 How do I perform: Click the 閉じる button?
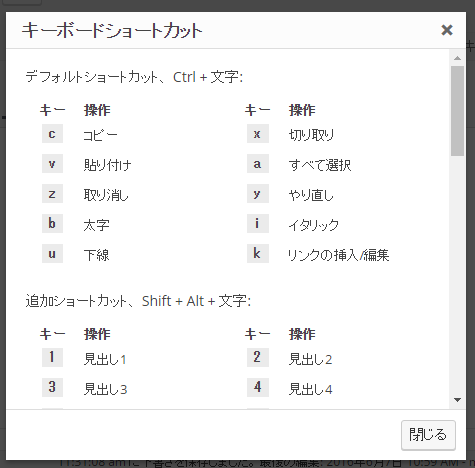428,435
